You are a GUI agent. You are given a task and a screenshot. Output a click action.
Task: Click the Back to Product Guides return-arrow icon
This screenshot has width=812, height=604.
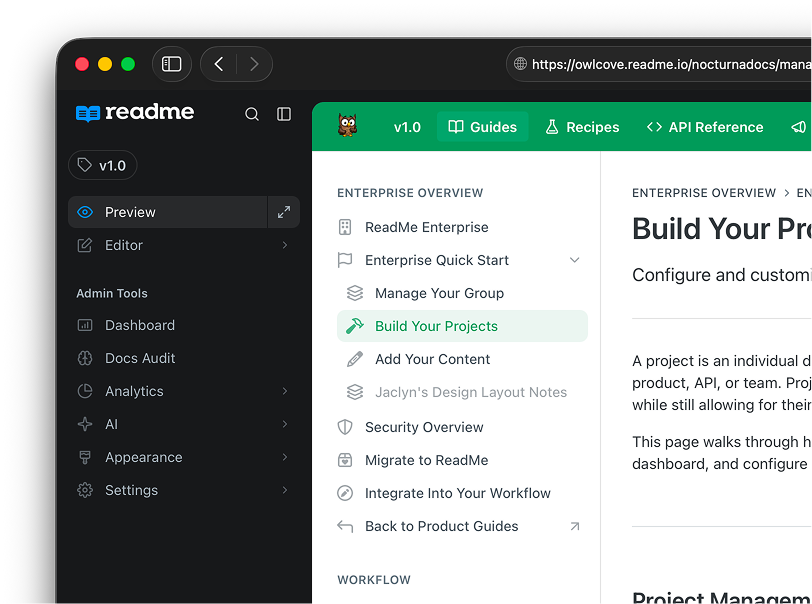point(345,526)
